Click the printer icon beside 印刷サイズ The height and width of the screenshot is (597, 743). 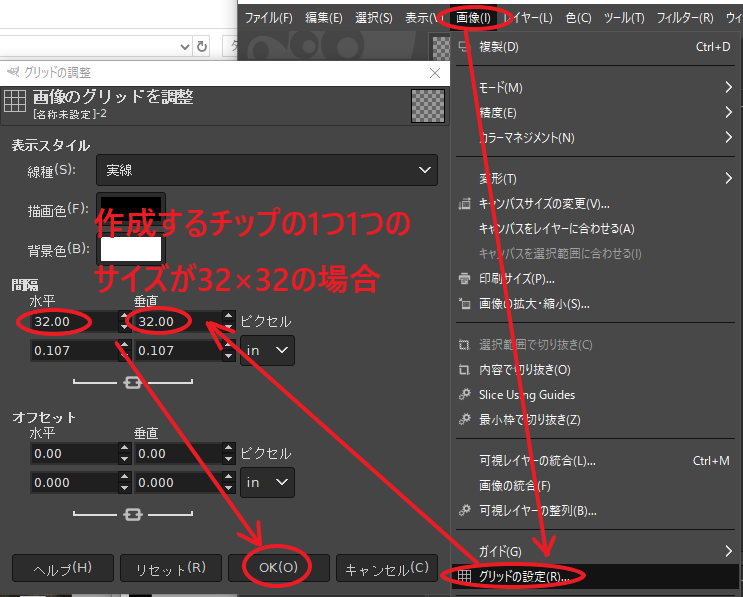click(464, 279)
